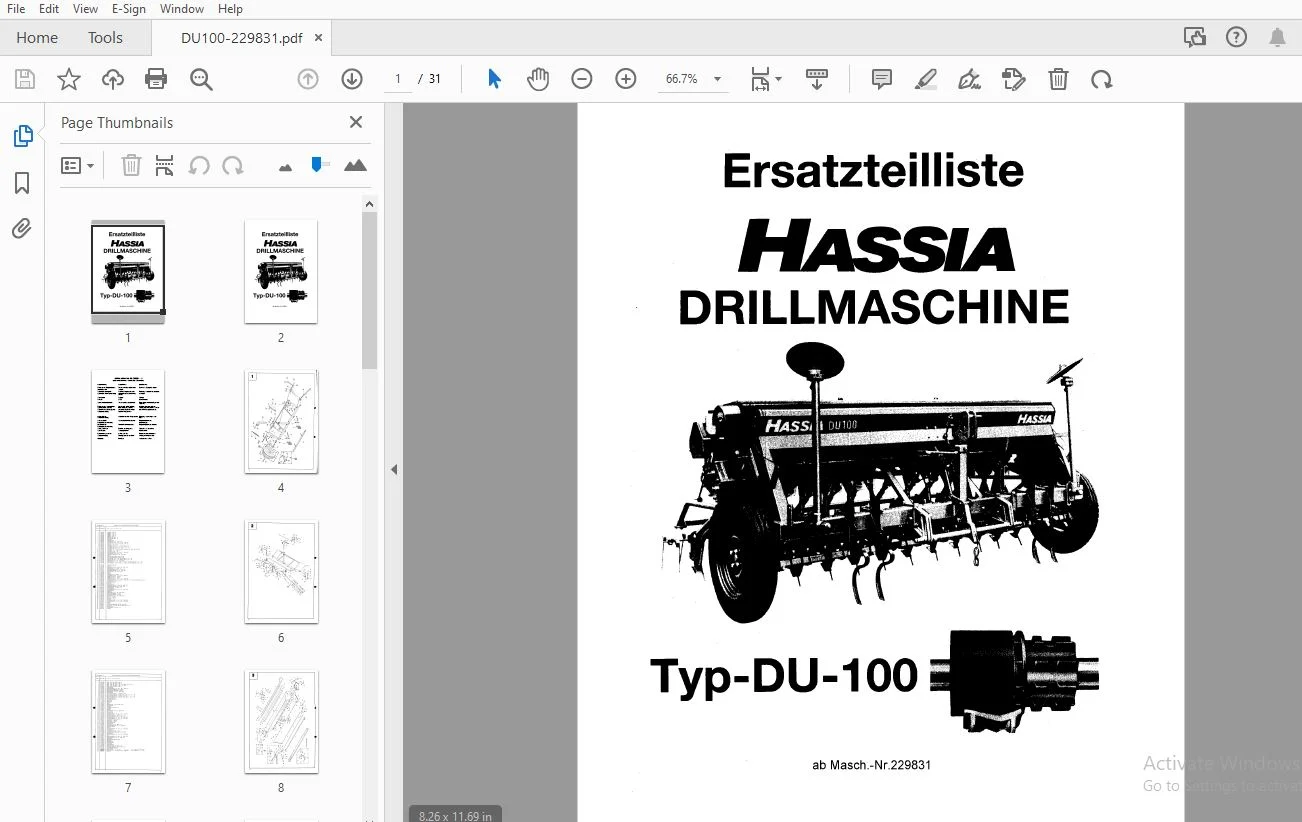Adjust the thumbnail size slider
The image size is (1302, 822).
(x=319, y=164)
